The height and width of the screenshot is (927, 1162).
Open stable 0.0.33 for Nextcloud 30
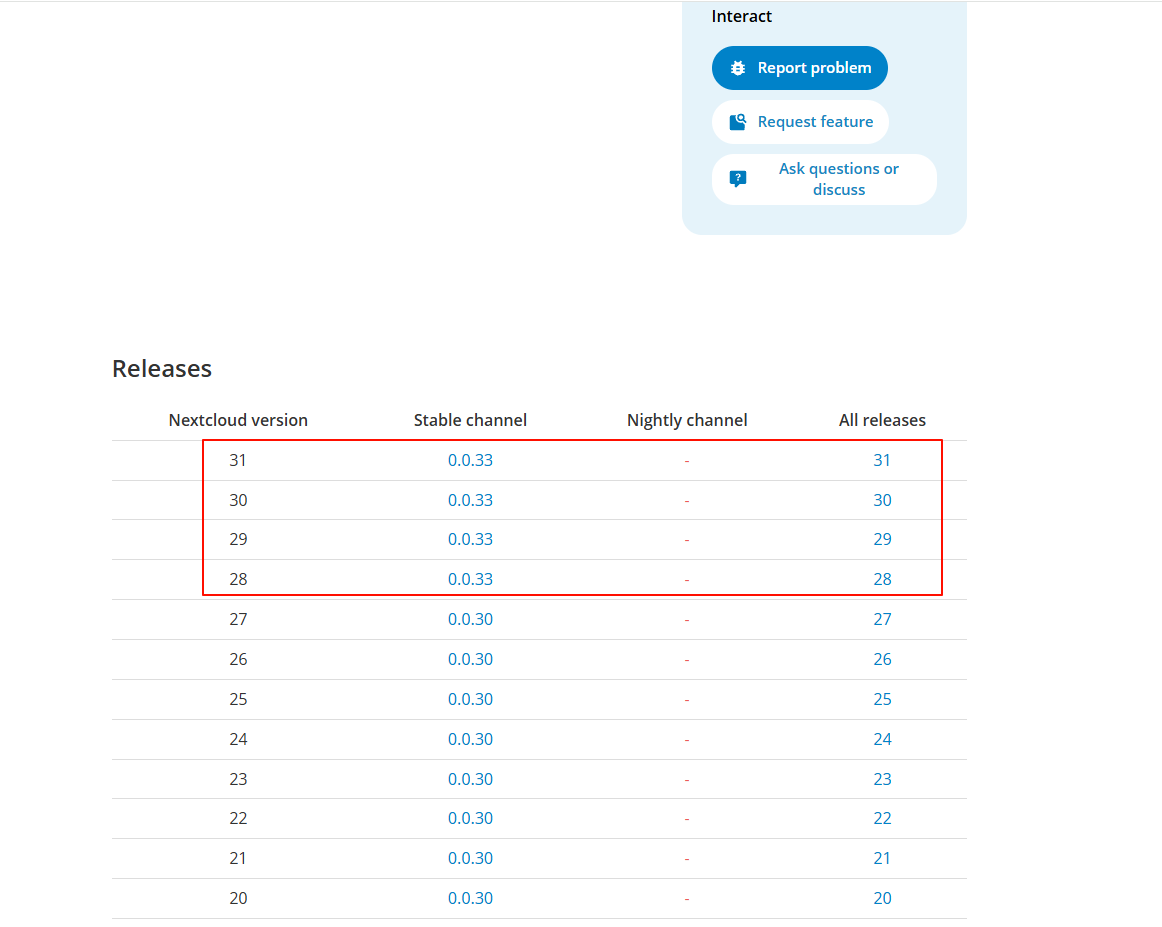point(470,500)
